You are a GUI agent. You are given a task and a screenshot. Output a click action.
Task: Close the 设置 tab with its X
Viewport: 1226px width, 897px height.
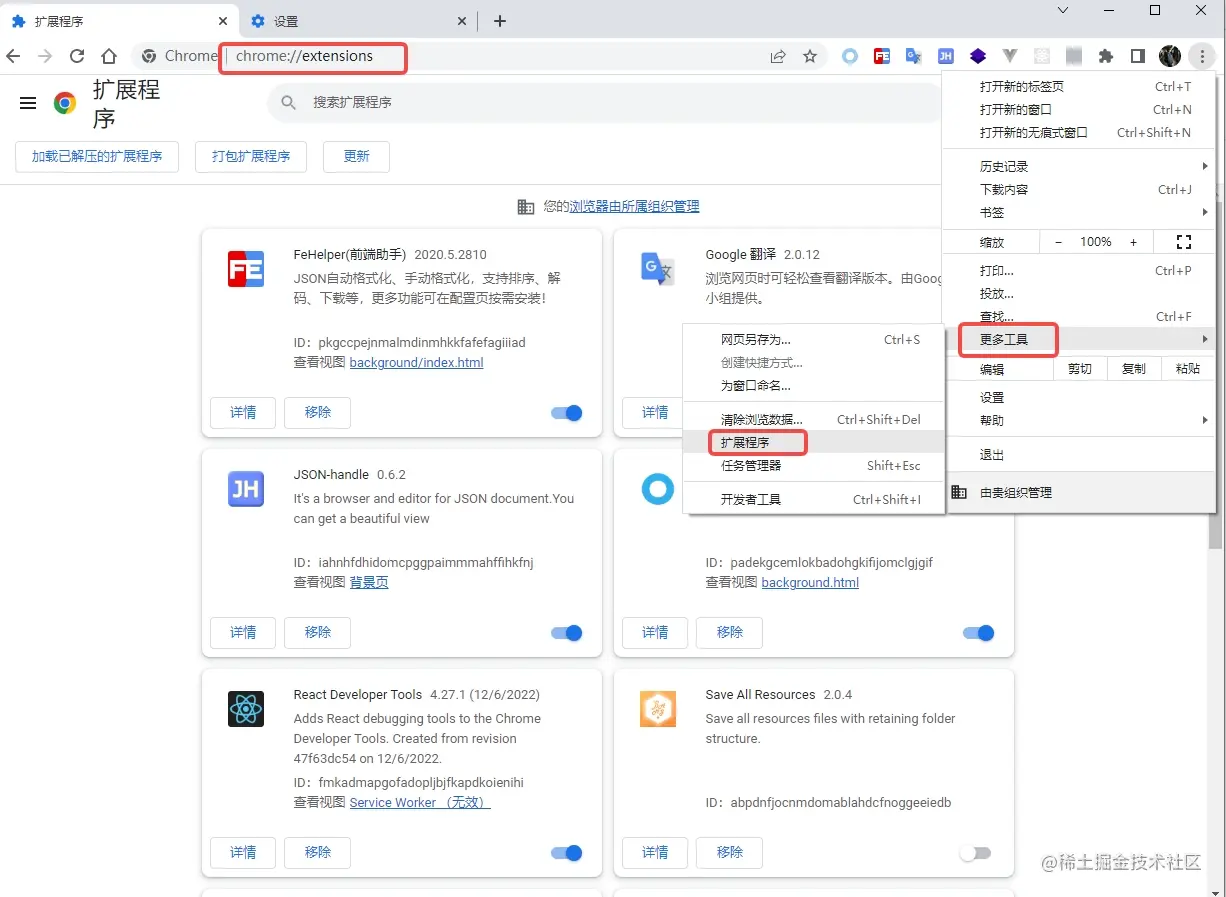[x=462, y=21]
